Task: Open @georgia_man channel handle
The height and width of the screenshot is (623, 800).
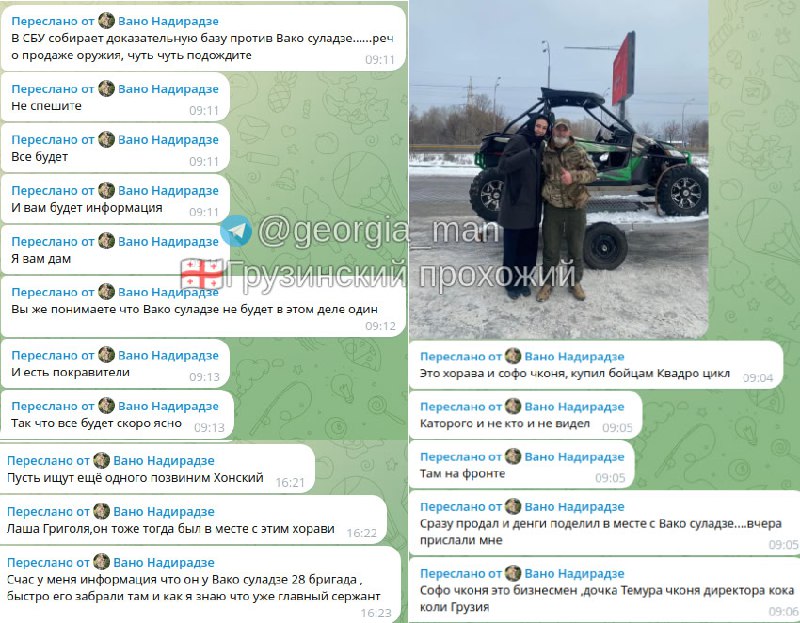Action: click(x=378, y=231)
